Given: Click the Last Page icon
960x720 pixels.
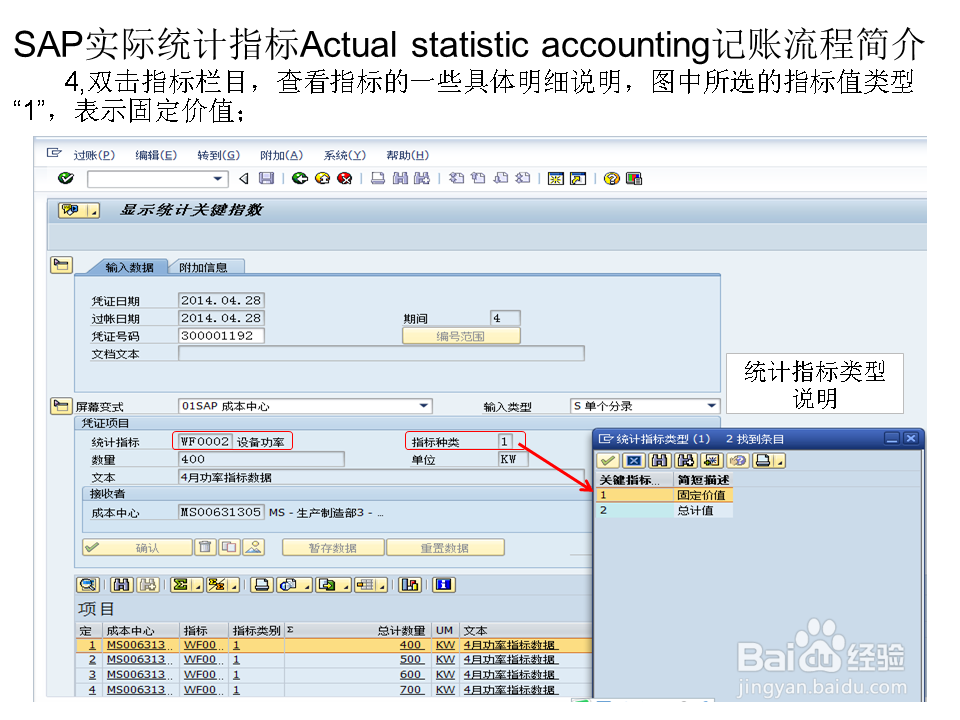Looking at the screenshot, I should coord(522,178).
